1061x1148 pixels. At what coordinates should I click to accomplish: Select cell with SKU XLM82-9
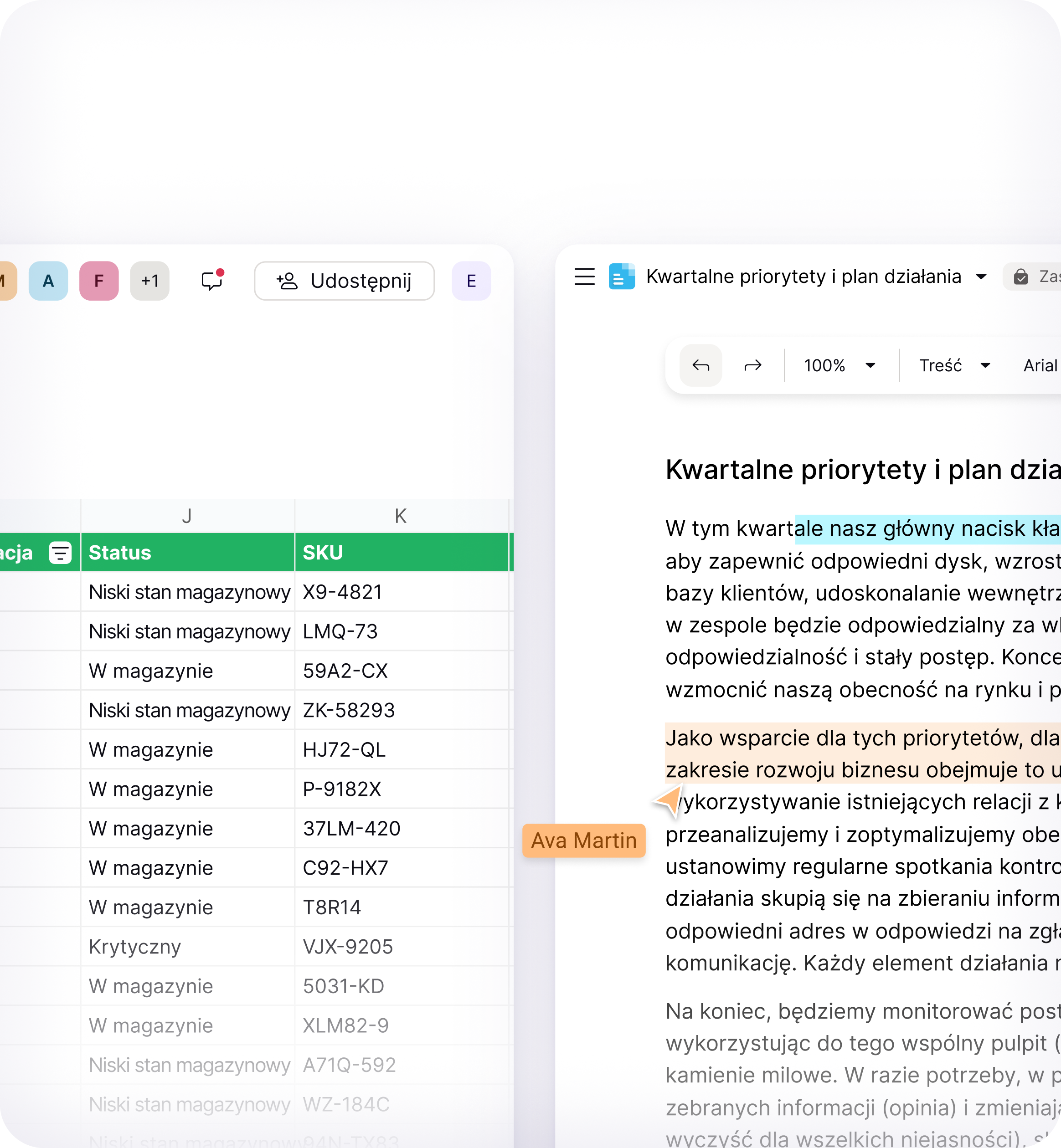tap(402, 1025)
